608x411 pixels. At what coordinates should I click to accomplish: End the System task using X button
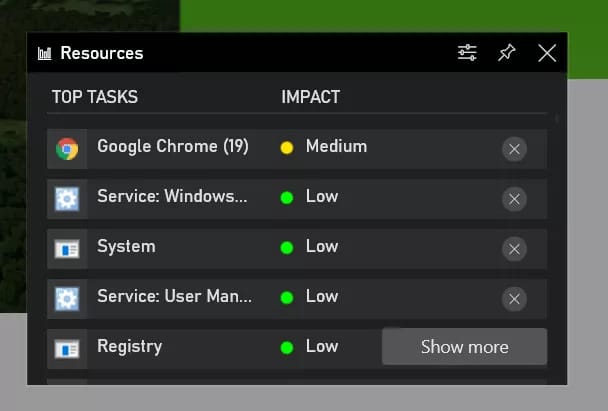(x=514, y=249)
